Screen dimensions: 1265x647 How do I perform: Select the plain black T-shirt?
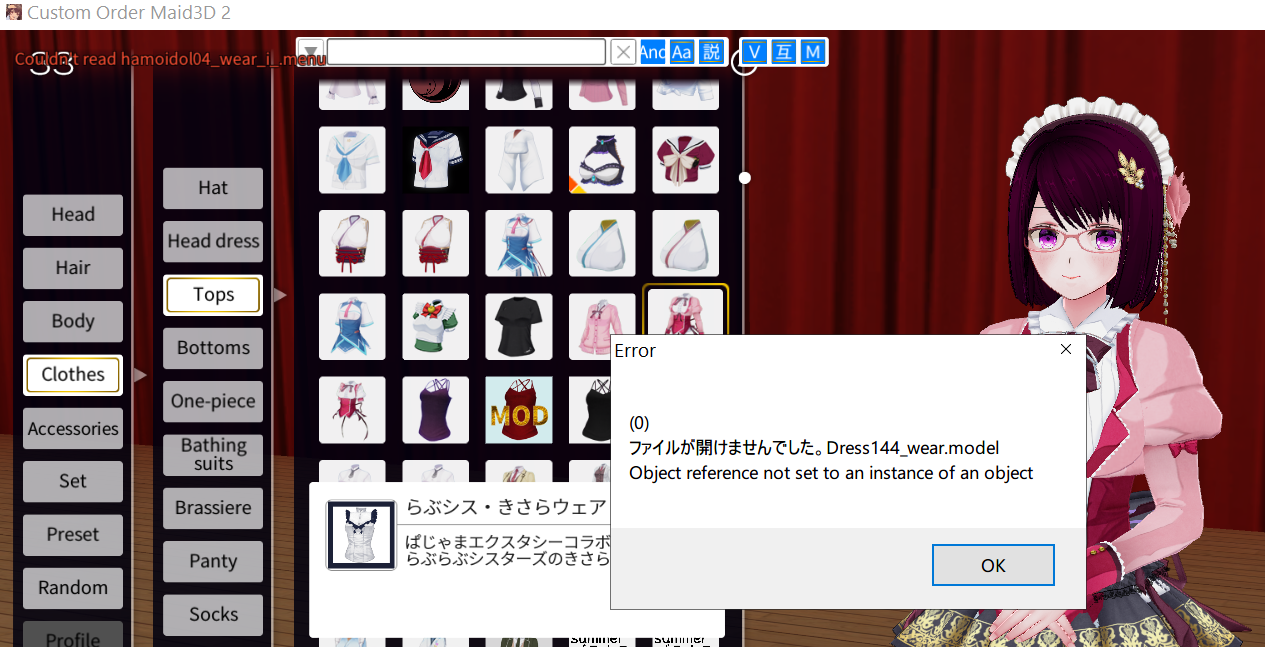[519, 326]
